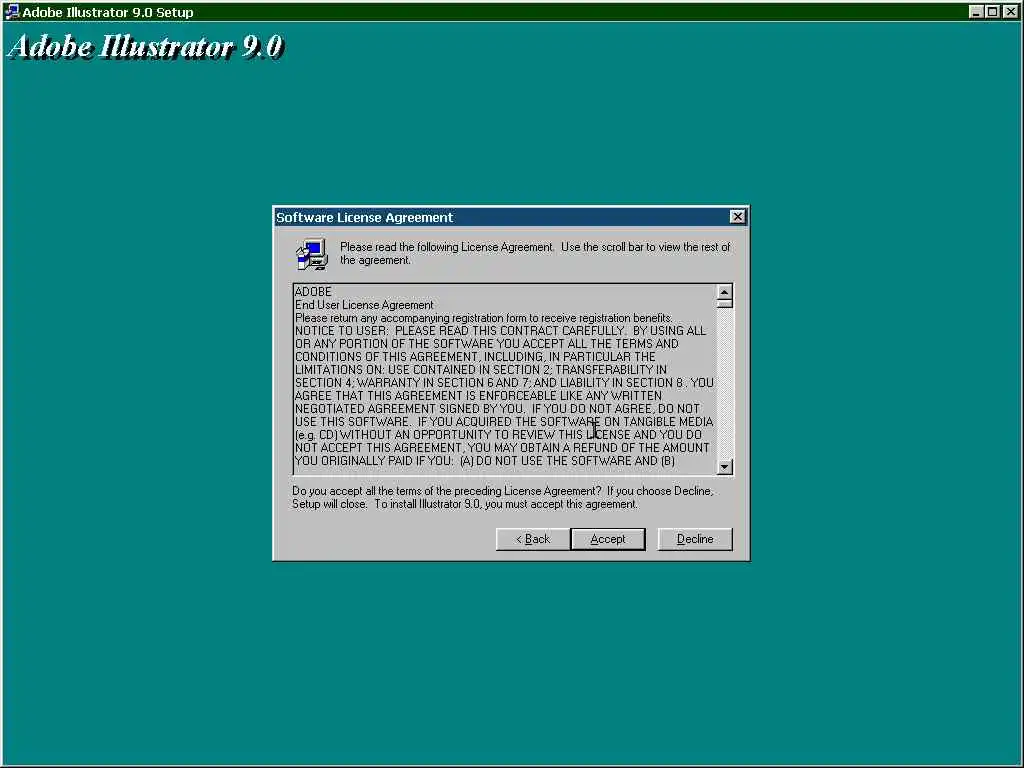Click the setup computer icon in dialog
Viewport: 1024px width, 768px height.
point(312,254)
